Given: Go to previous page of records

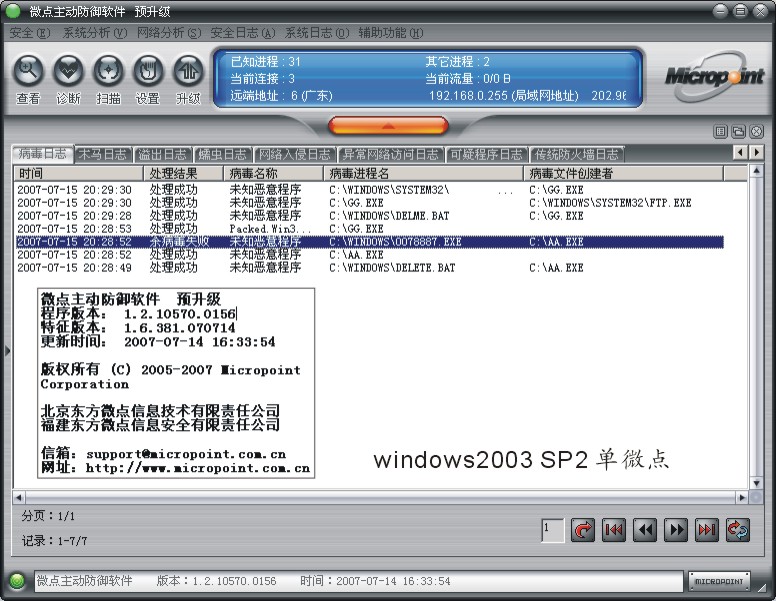Looking at the screenshot, I should coord(645,530).
